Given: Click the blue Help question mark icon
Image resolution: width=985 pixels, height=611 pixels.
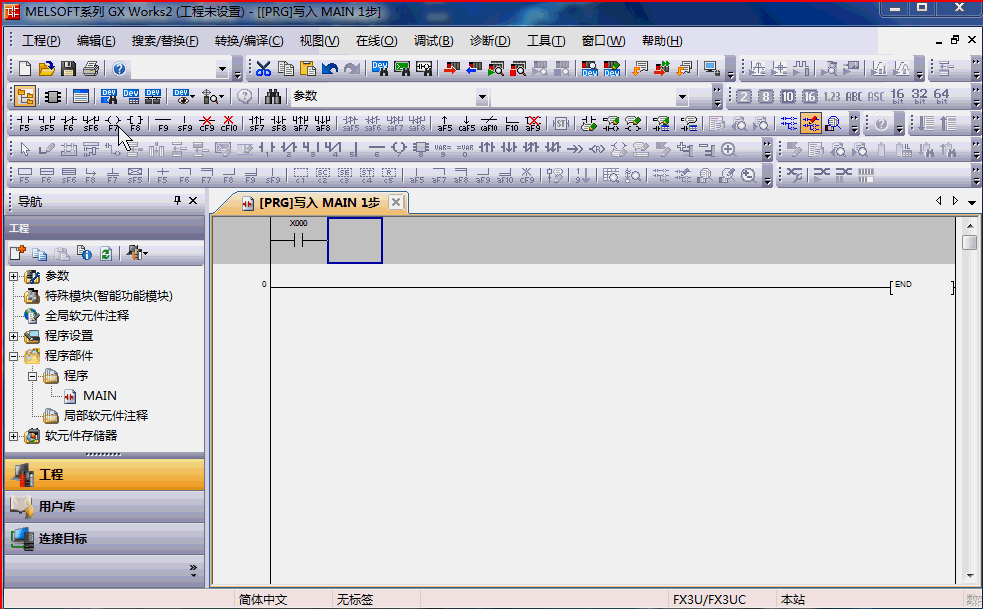Looking at the screenshot, I should click(x=119, y=68).
